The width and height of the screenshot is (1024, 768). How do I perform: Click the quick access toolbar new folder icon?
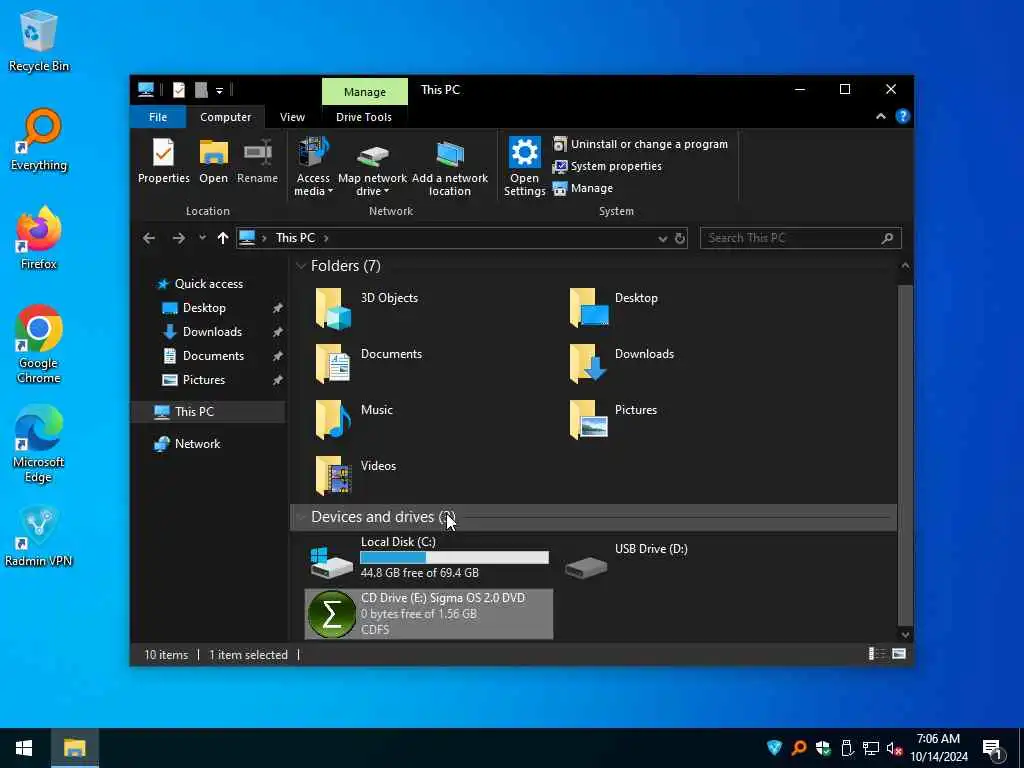coord(201,90)
